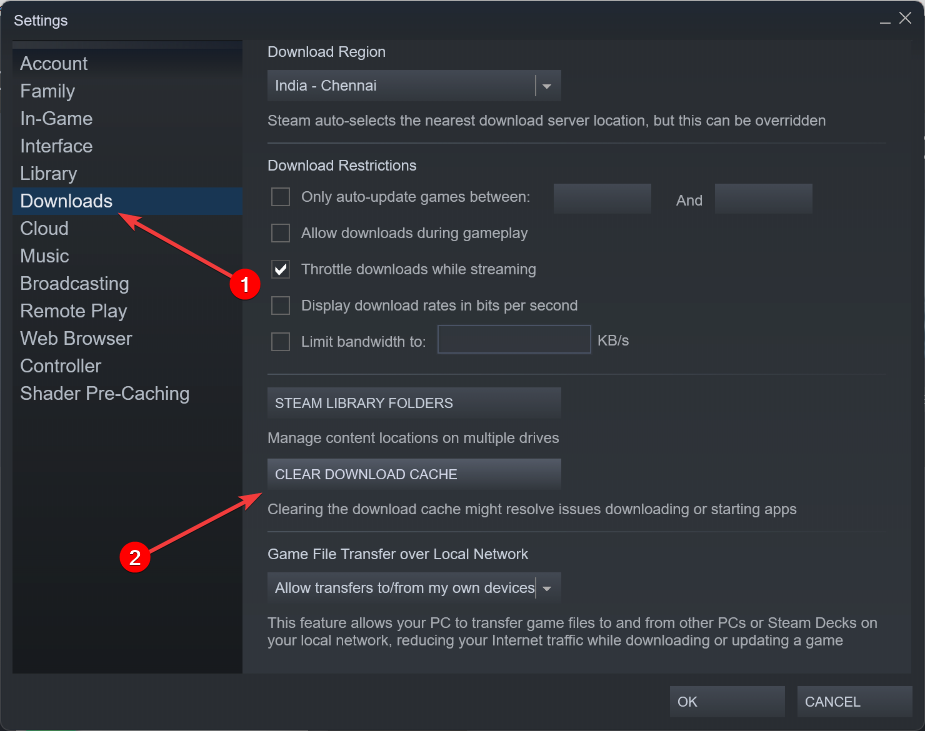The image size is (925, 731).
Task: Open the auto-update end time selector
Action: [x=763, y=198]
